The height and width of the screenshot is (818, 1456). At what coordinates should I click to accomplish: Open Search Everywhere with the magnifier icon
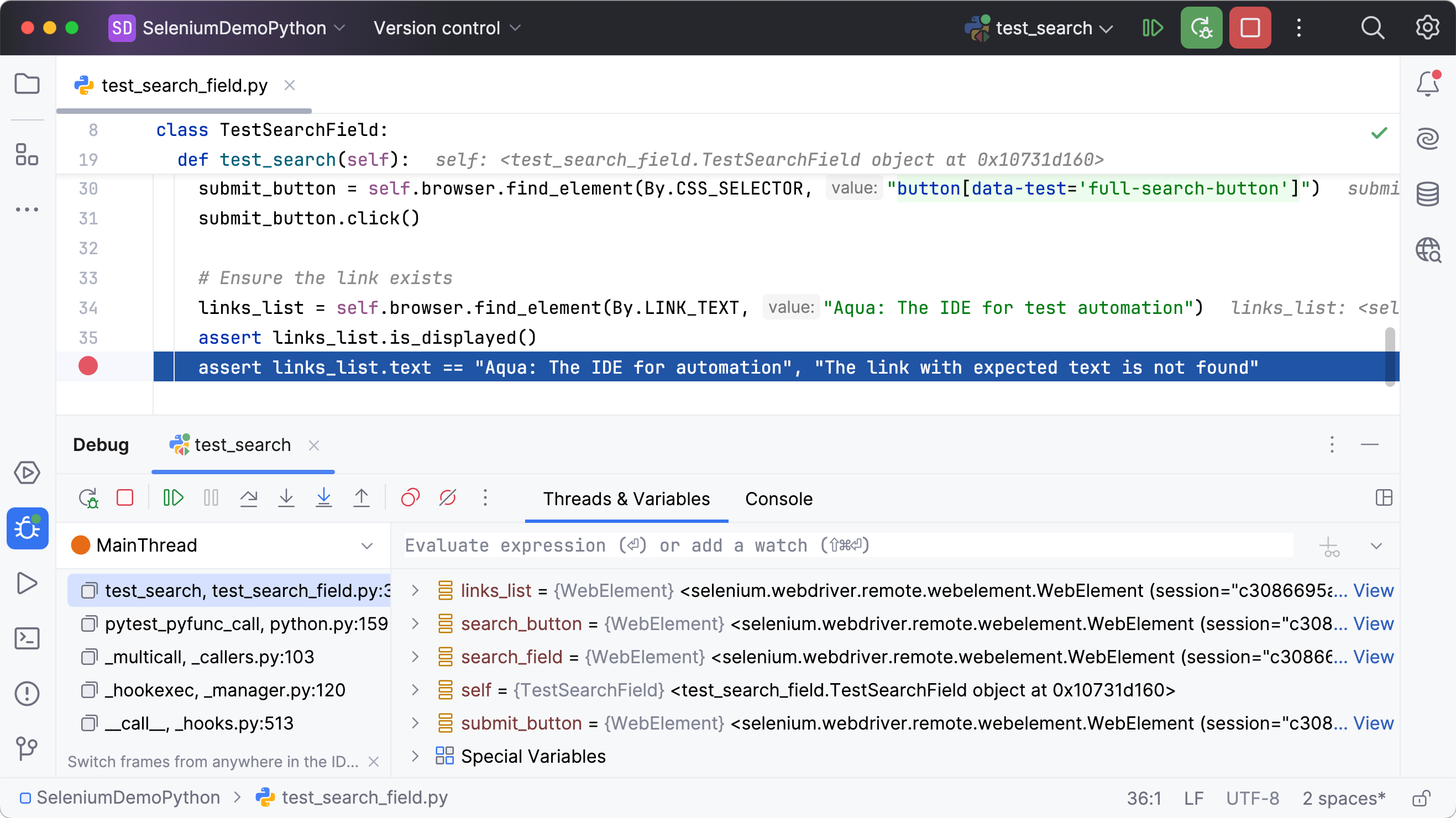click(1373, 27)
